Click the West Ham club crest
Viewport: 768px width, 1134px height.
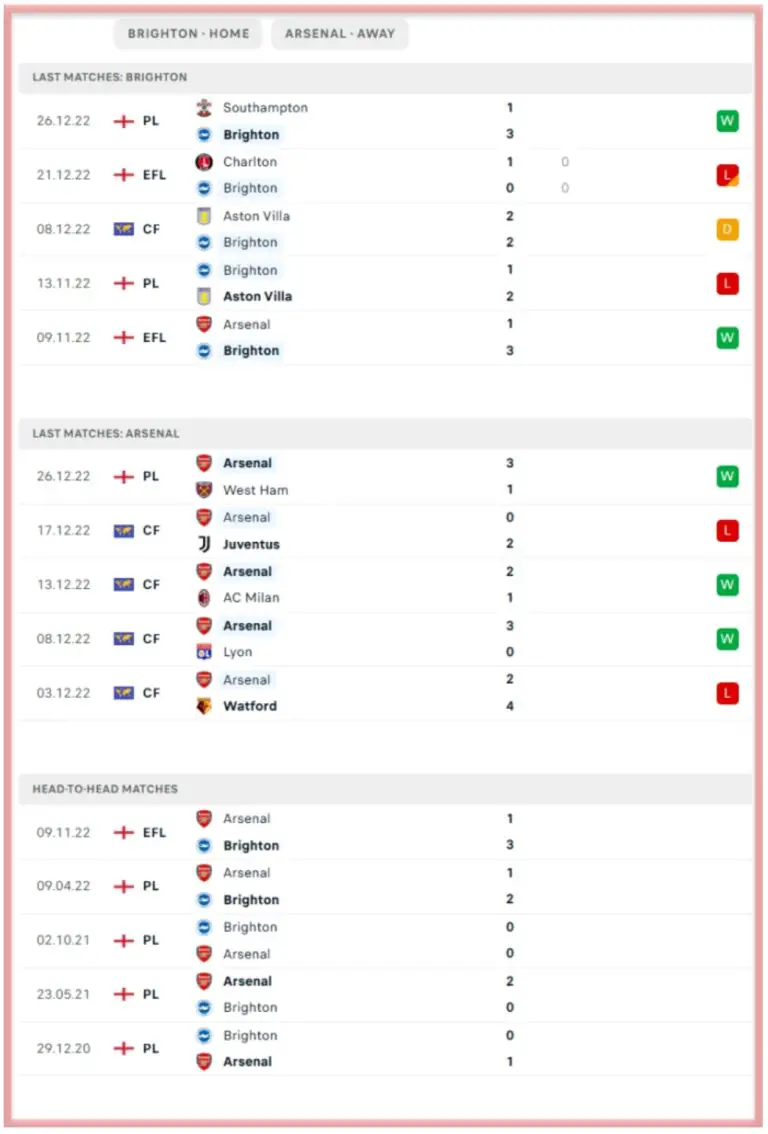pos(204,490)
